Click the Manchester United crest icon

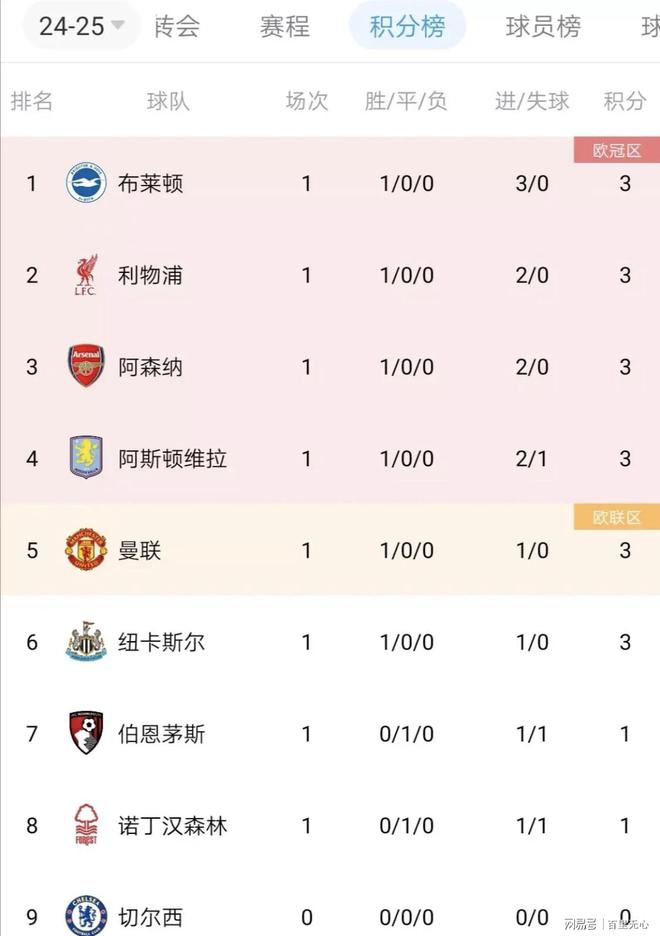point(86,549)
